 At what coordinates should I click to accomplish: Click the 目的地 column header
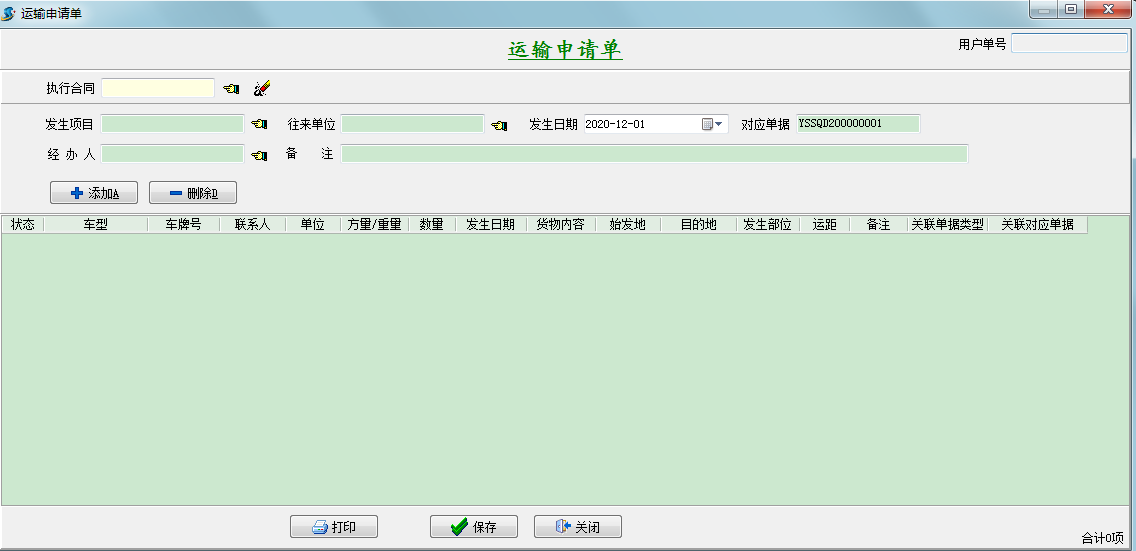click(698, 224)
